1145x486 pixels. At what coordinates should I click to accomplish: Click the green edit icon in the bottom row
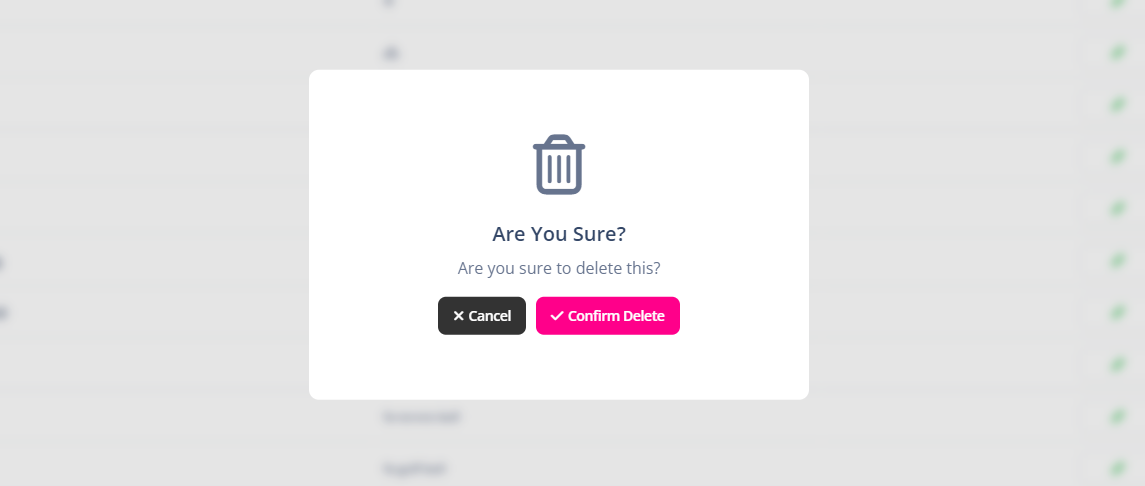click(1117, 468)
